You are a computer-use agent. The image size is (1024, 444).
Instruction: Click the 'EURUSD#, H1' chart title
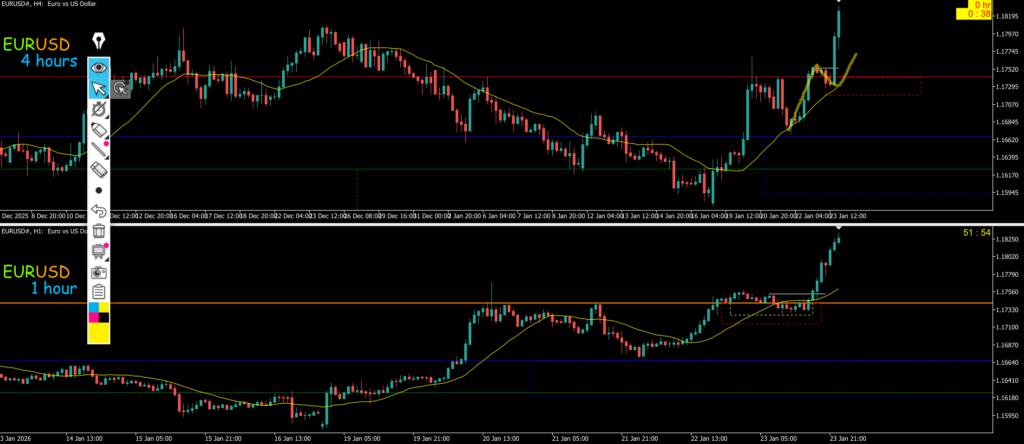(x=48, y=232)
